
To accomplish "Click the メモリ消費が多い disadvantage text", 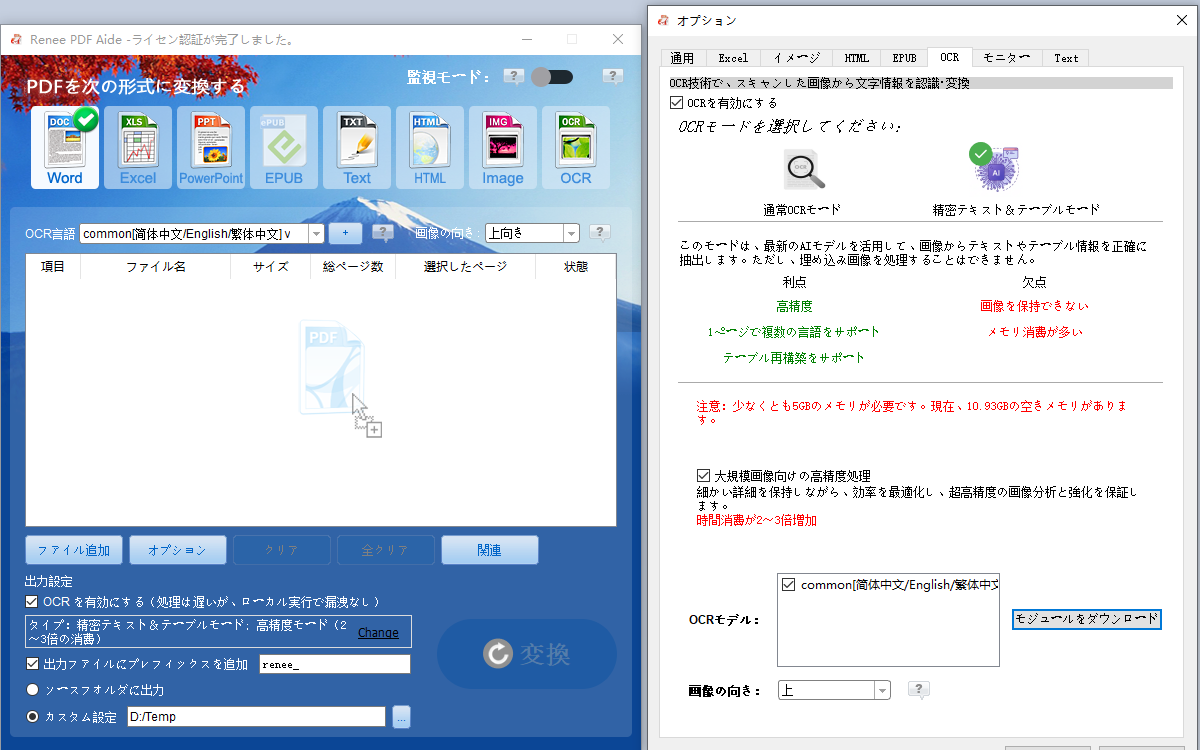I will coord(1034,332).
